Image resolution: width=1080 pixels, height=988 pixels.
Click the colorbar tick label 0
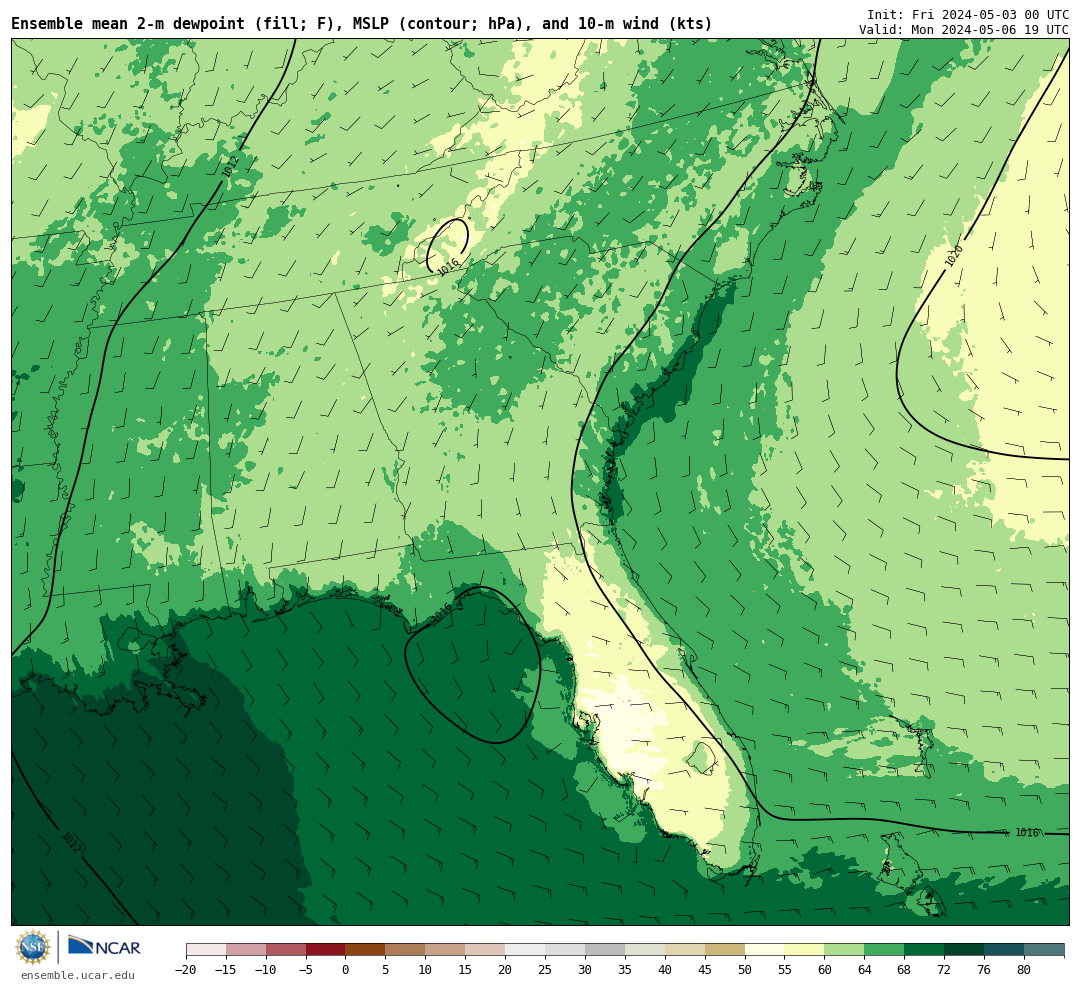point(346,970)
